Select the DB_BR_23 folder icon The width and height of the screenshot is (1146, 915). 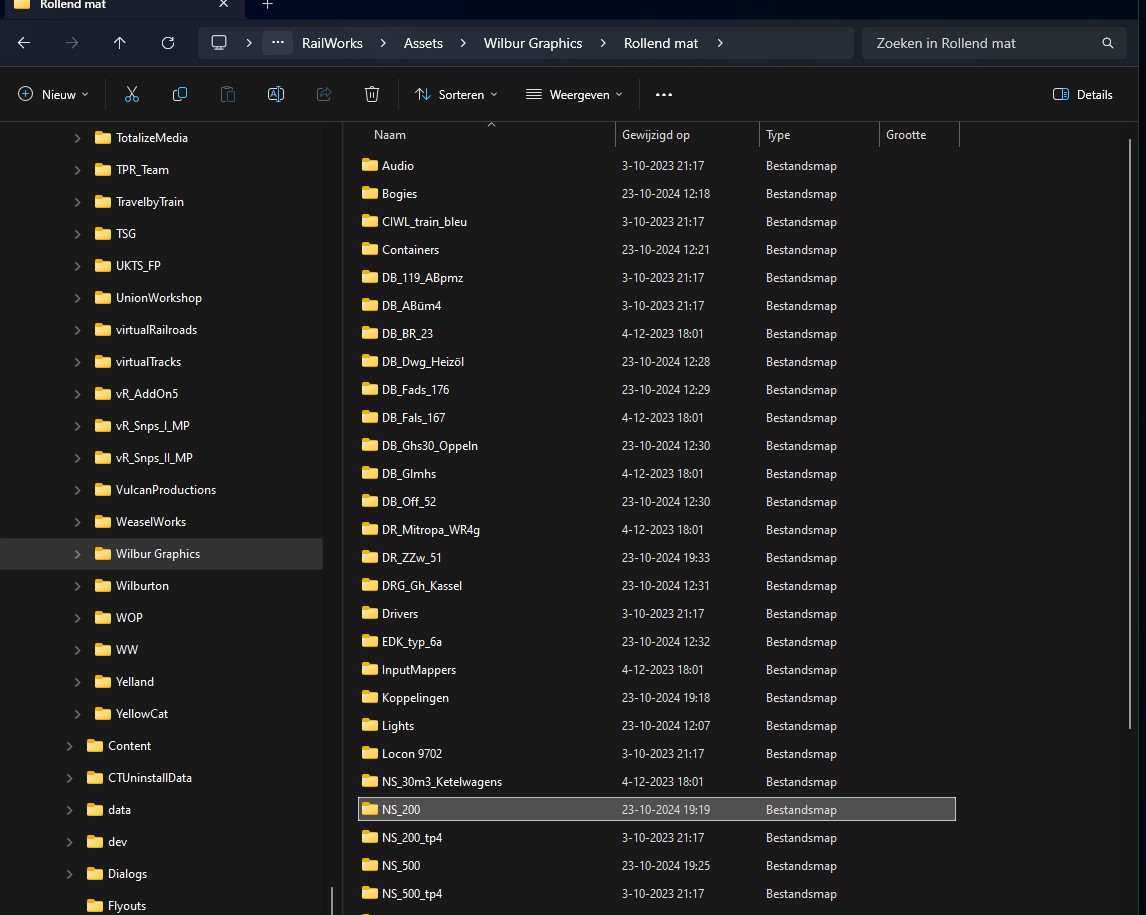[x=370, y=333]
